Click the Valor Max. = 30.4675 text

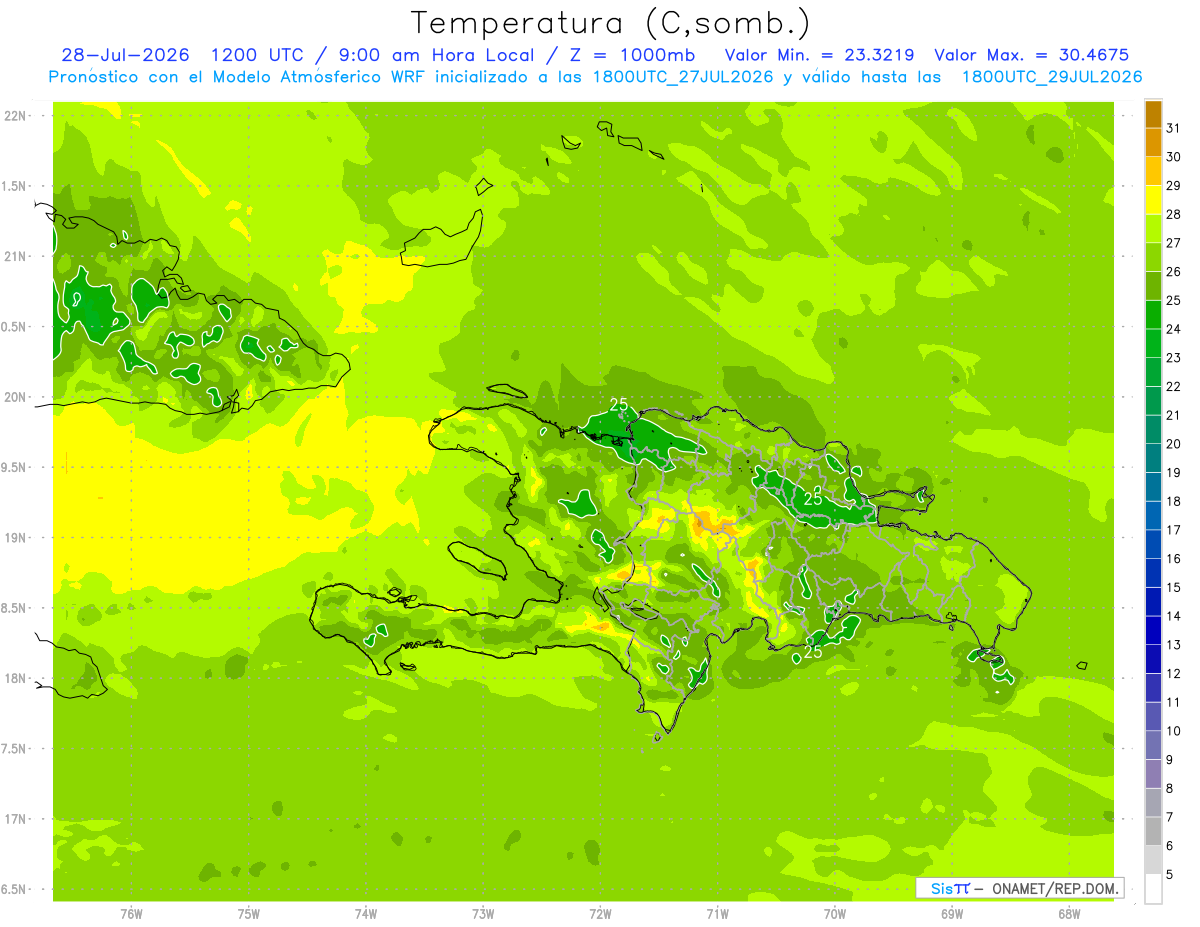point(1032,54)
